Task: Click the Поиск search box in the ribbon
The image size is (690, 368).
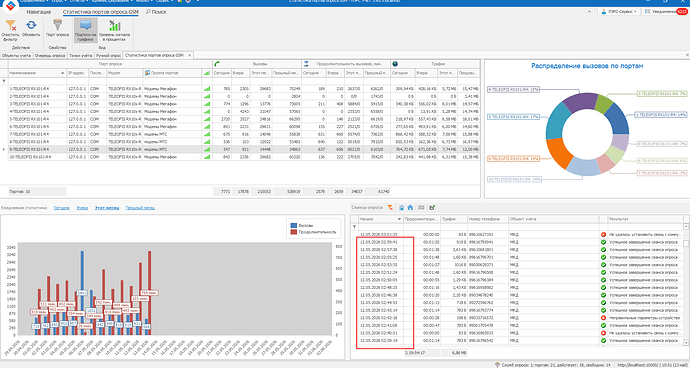Action: pos(156,12)
